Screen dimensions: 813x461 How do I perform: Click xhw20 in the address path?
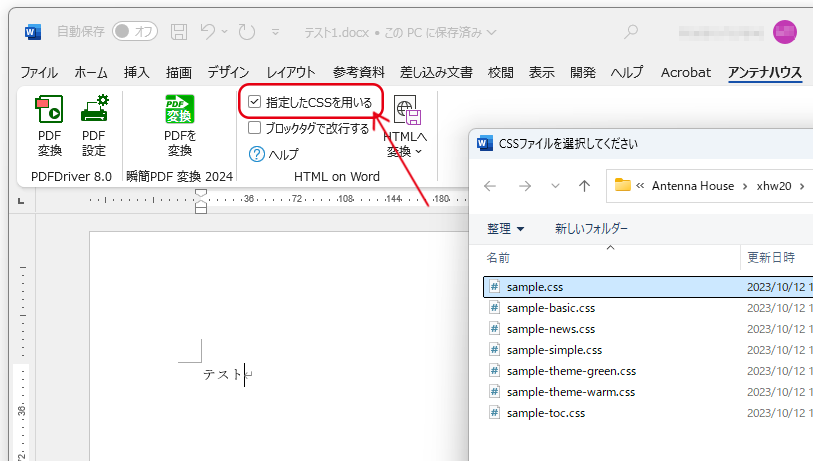(774, 186)
